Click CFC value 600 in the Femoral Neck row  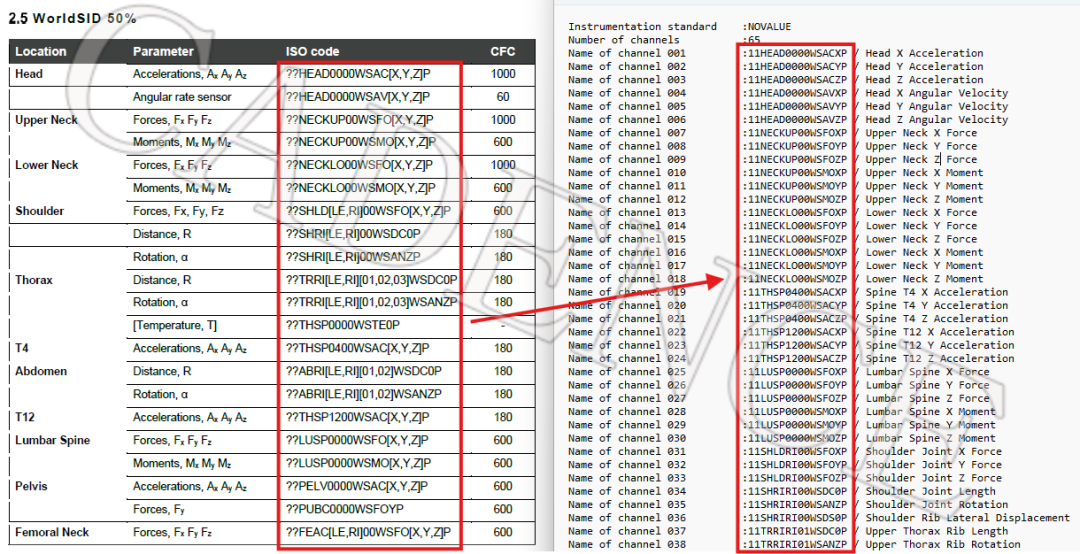click(x=503, y=532)
